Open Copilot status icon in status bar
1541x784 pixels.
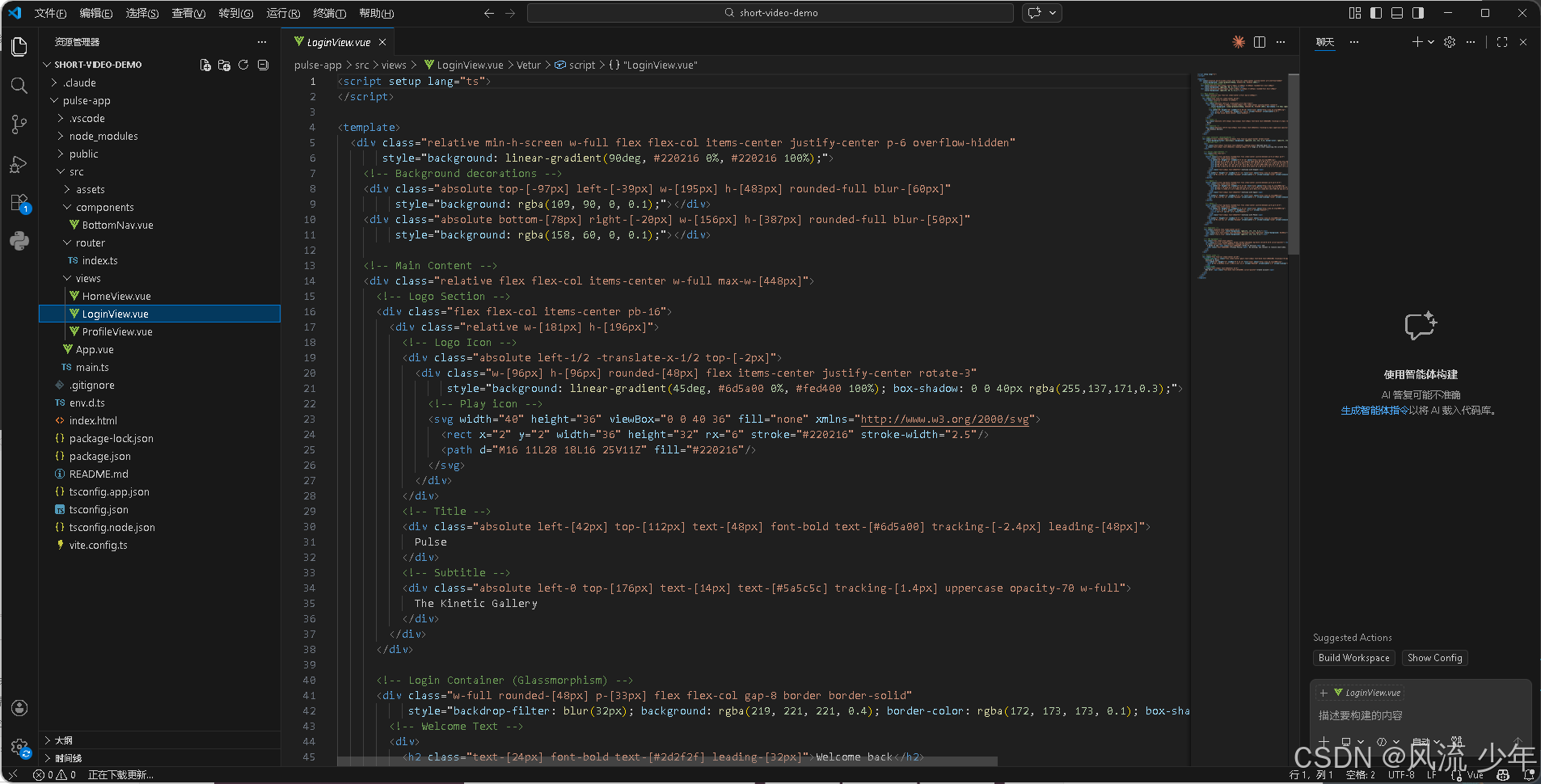tap(1503, 774)
